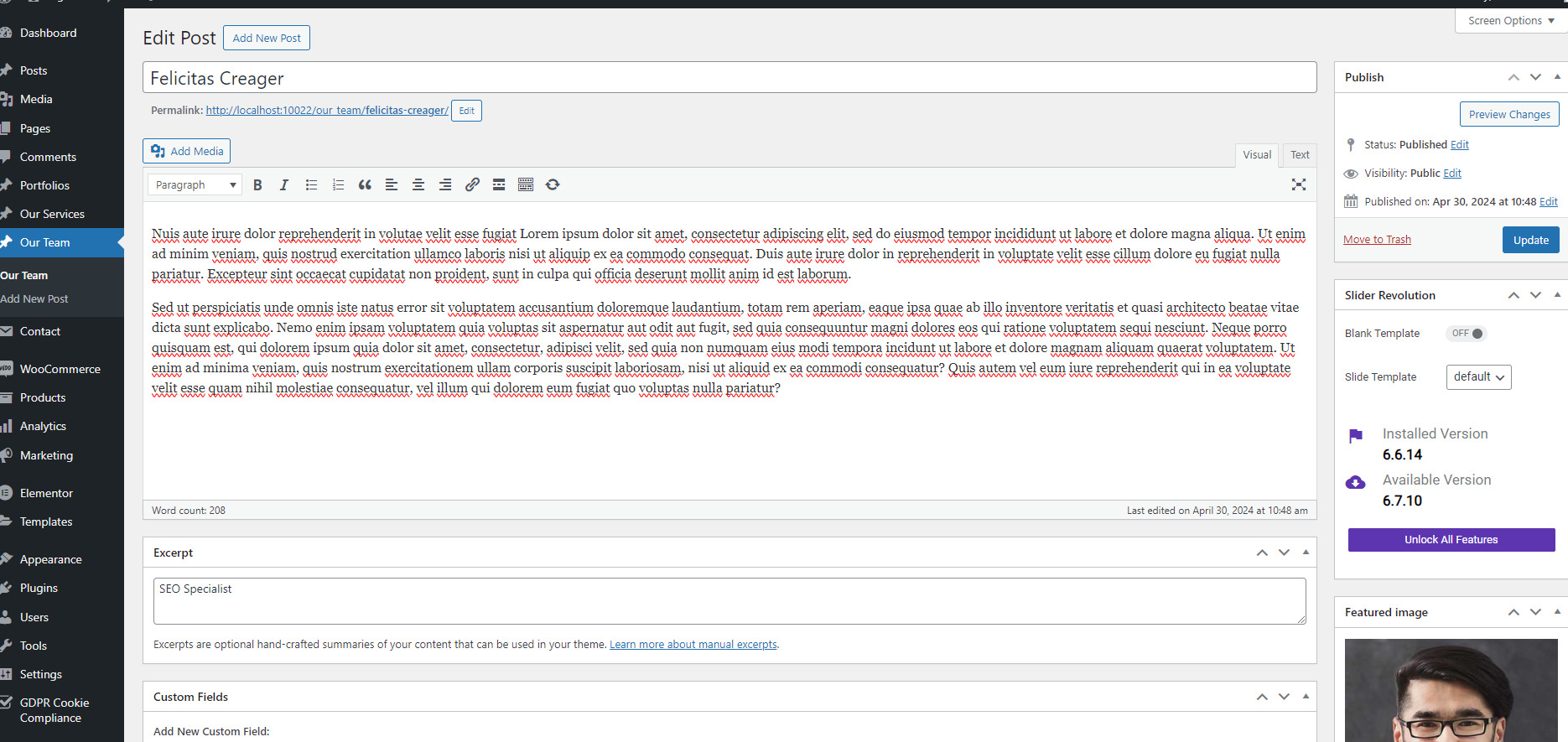The image size is (1568, 742).
Task: Edit the post visibility setting
Action: tap(1452, 174)
